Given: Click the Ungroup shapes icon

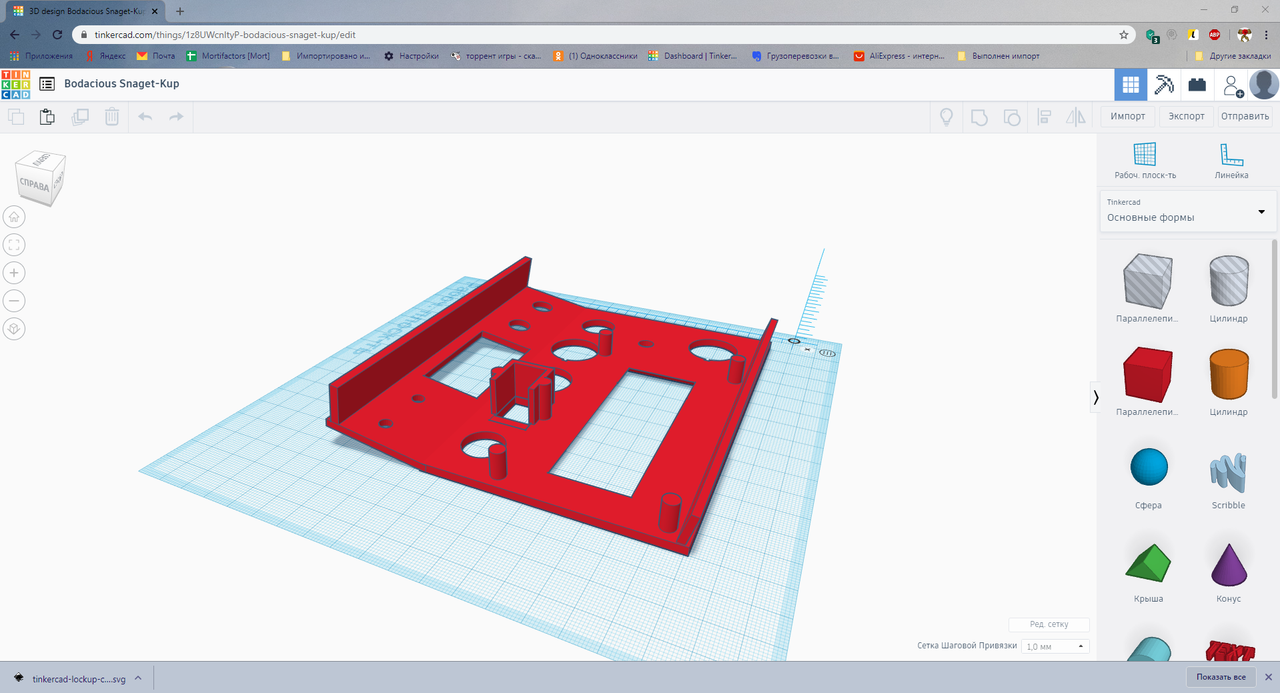Looking at the screenshot, I should coord(1011,117).
